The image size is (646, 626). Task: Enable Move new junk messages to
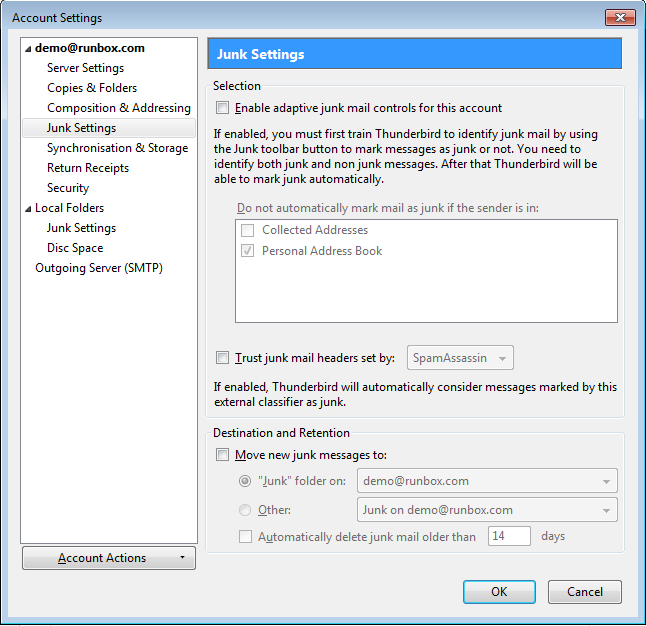tap(223, 455)
